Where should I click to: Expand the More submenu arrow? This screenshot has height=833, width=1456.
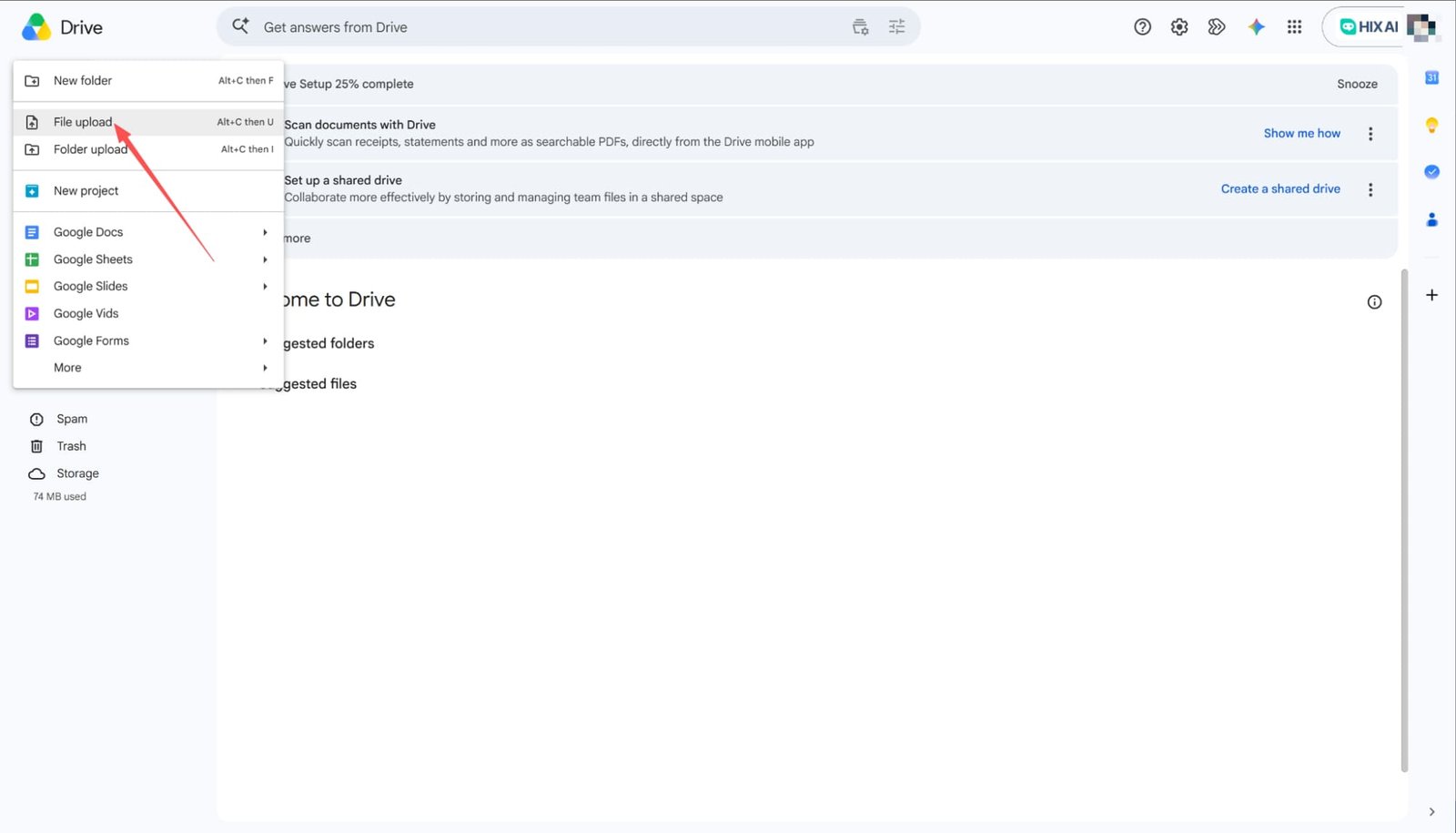[265, 368]
